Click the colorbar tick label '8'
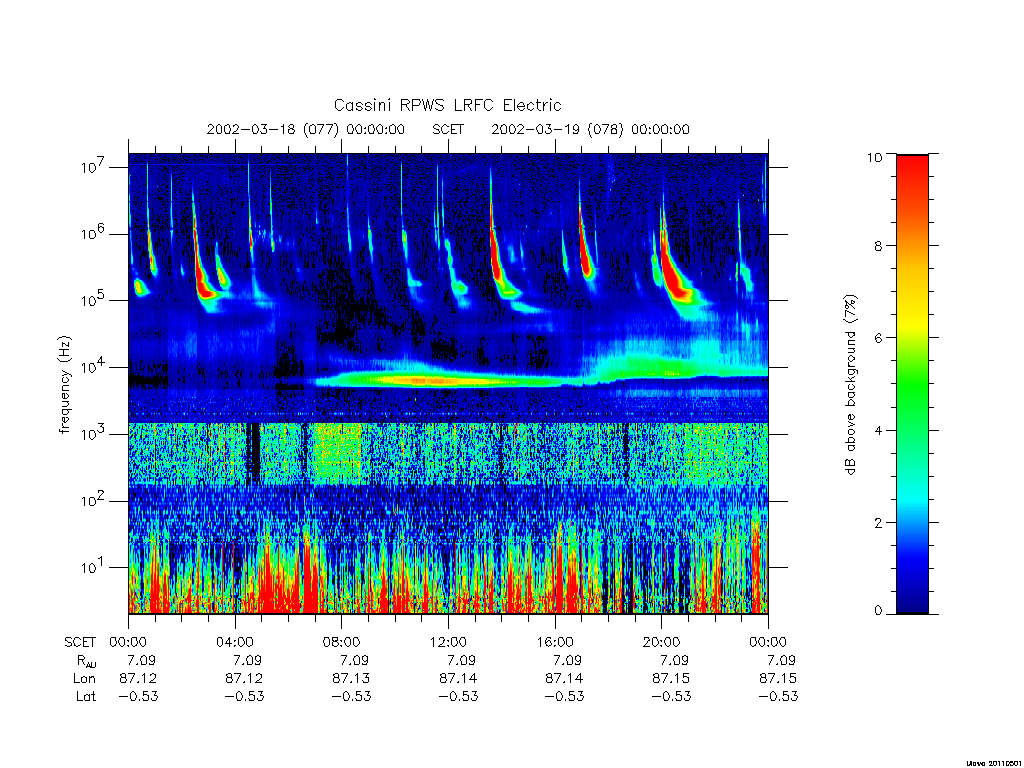 pos(878,246)
